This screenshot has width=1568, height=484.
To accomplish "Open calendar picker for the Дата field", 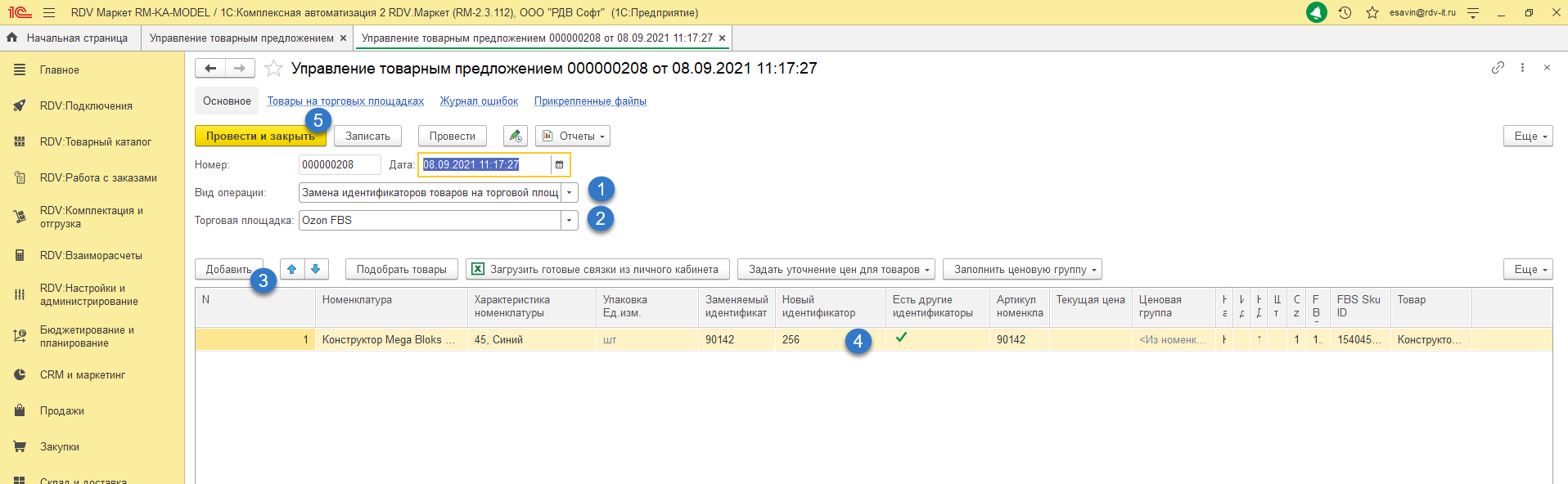I will pos(560,165).
